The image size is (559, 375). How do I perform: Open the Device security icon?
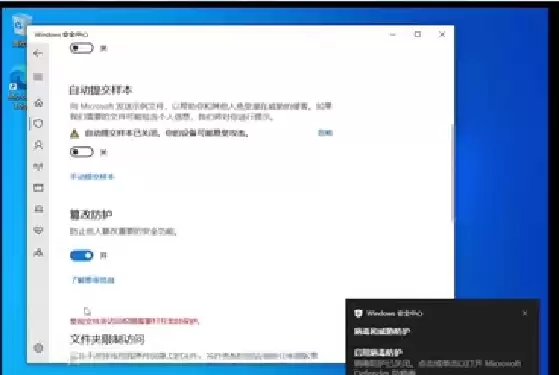coord(39,209)
